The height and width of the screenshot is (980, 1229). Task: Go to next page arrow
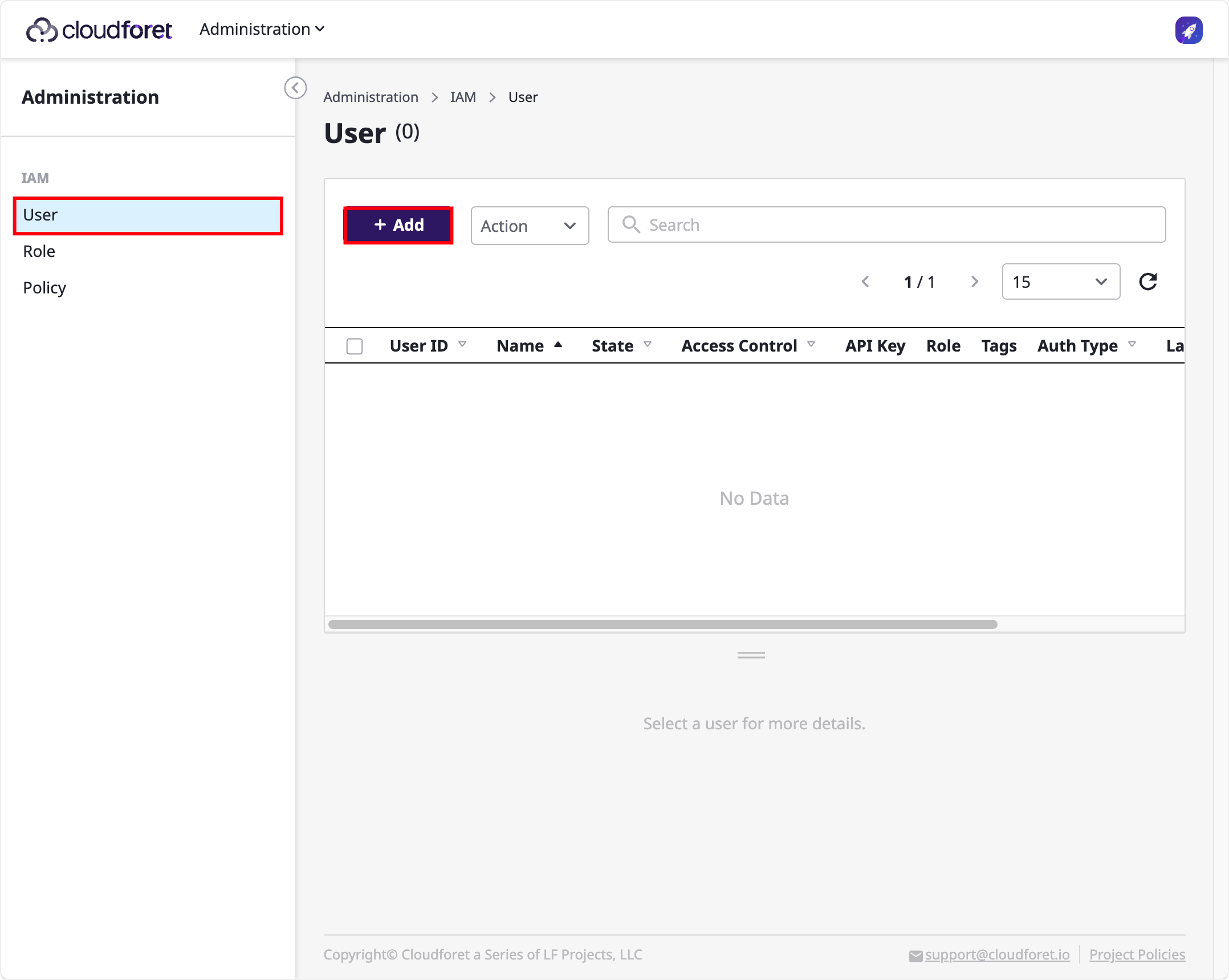click(x=975, y=281)
